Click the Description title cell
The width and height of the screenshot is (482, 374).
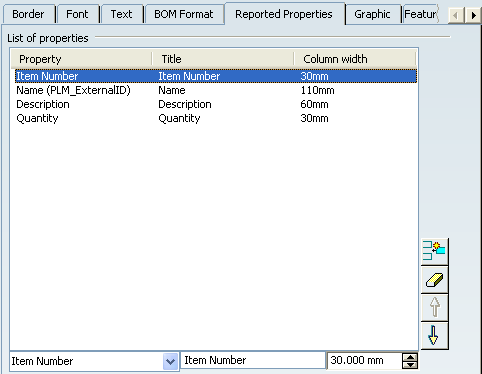click(185, 104)
